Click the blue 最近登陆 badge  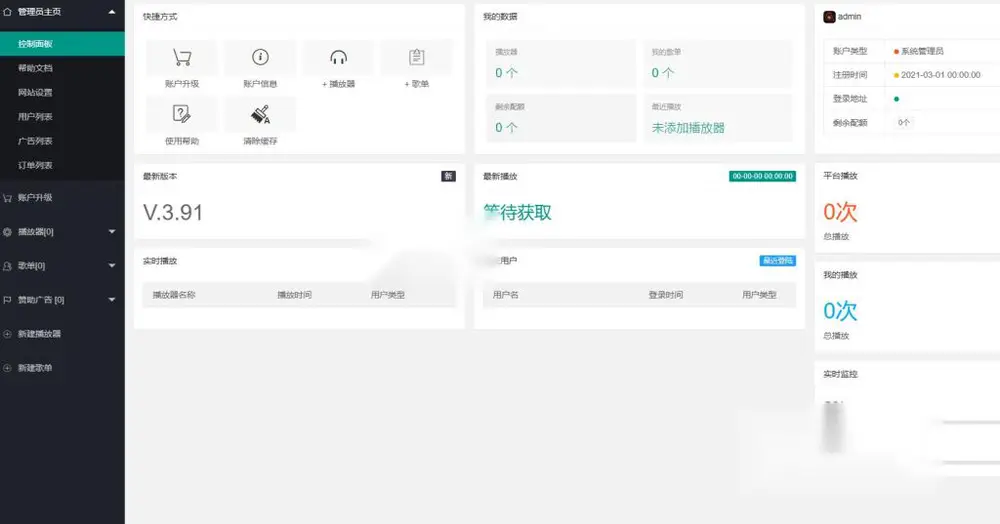(x=777, y=261)
